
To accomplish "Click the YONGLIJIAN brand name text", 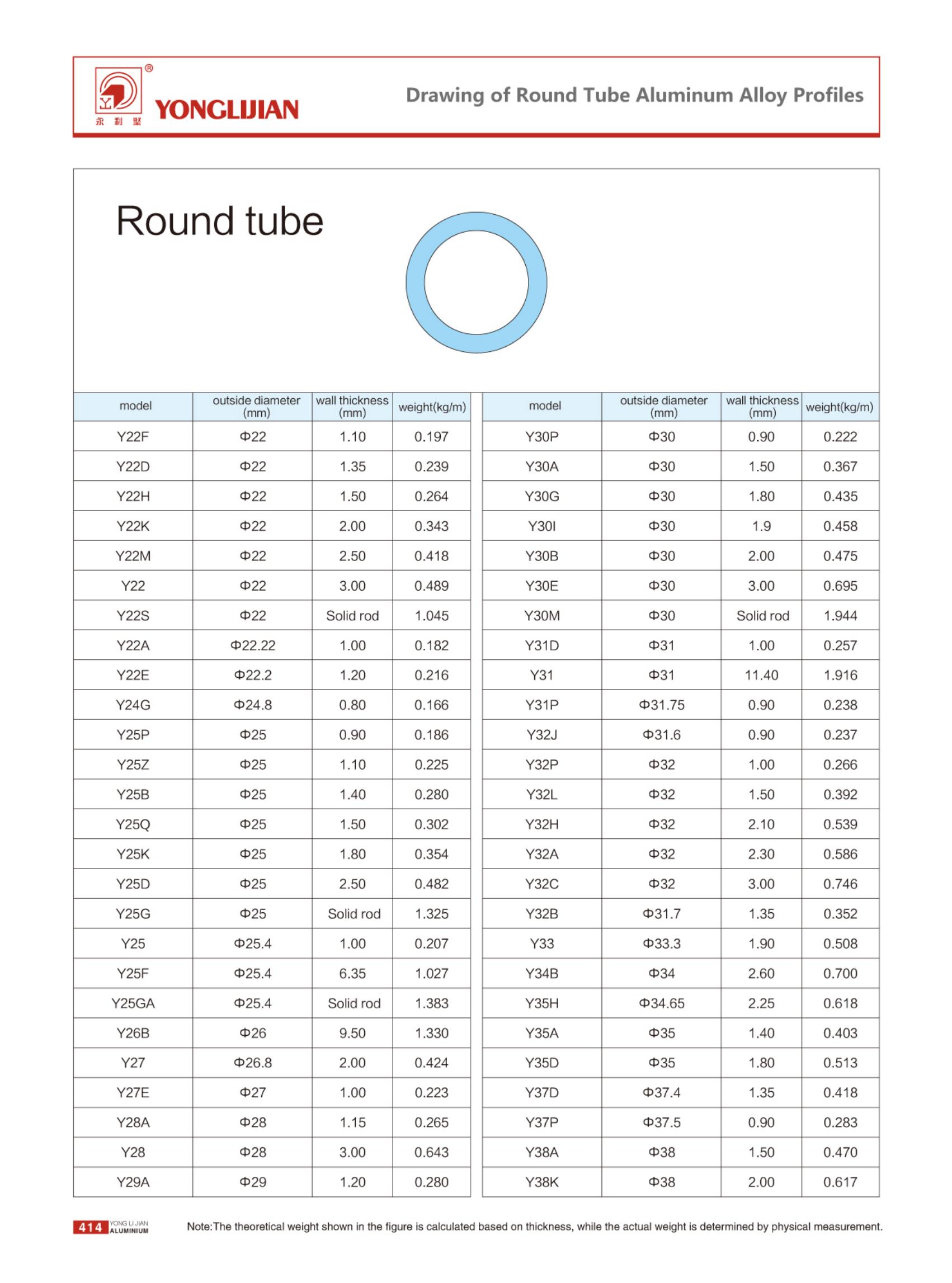I will click(227, 110).
